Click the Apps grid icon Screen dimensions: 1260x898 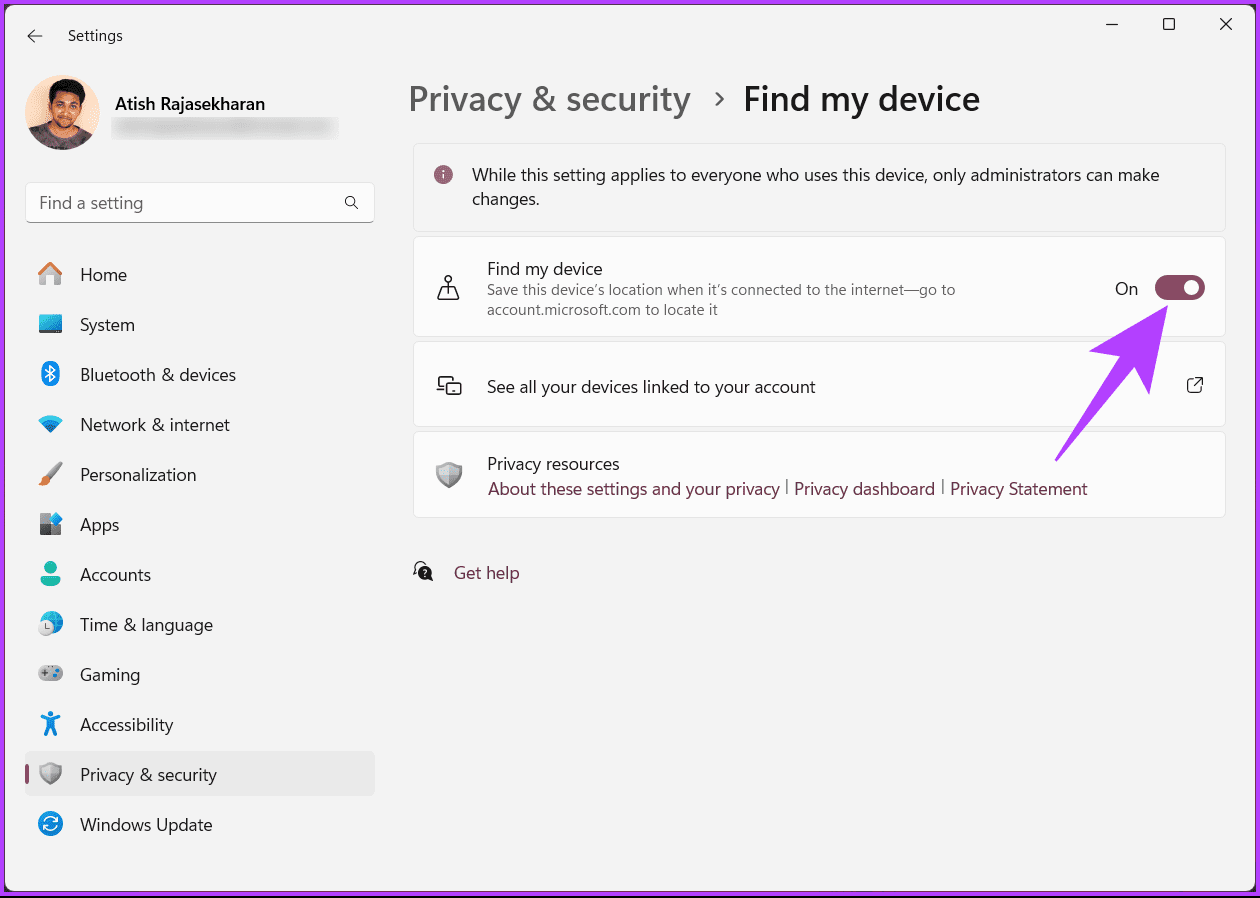pyautogui.click(x=50, y=524)
